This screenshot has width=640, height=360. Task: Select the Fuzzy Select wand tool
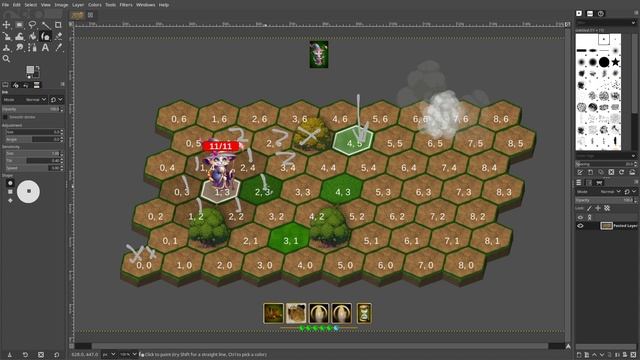click(45, 25)
